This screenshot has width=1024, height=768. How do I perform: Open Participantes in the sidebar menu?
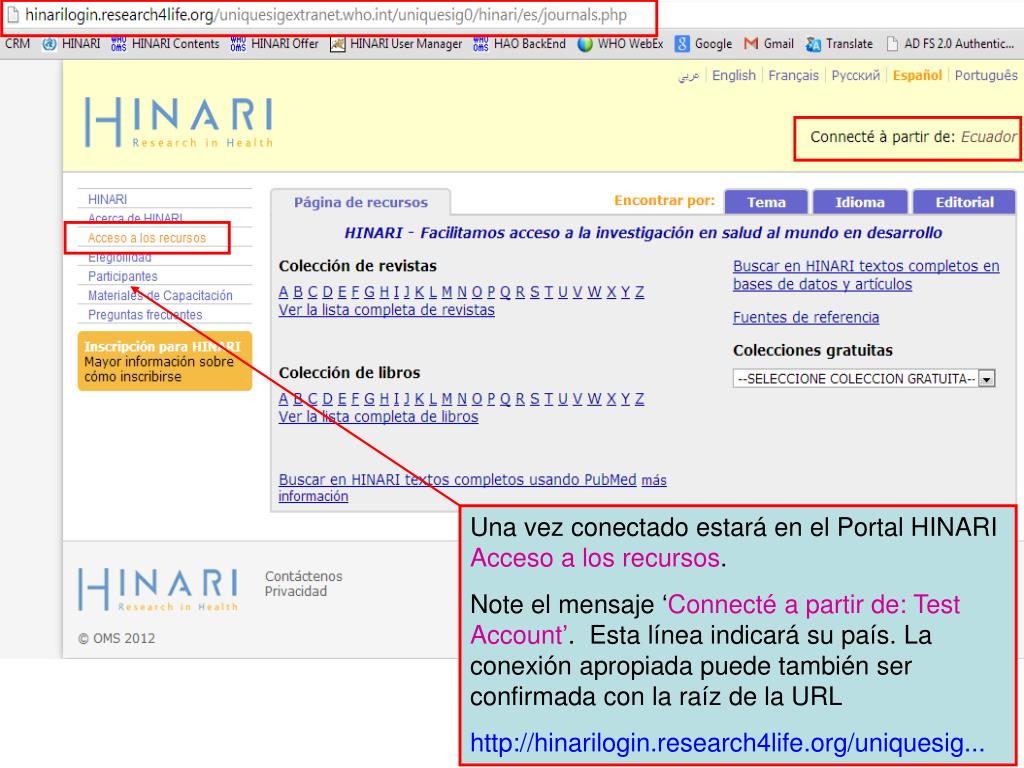point(123,276)
